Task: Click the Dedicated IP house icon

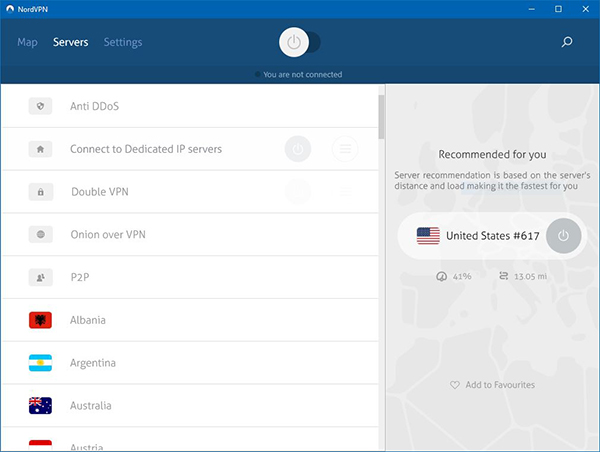Action: [x=40, y=149]
